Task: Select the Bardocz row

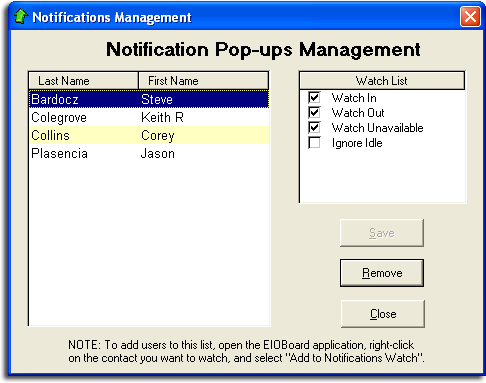Action: pos(149,99)
